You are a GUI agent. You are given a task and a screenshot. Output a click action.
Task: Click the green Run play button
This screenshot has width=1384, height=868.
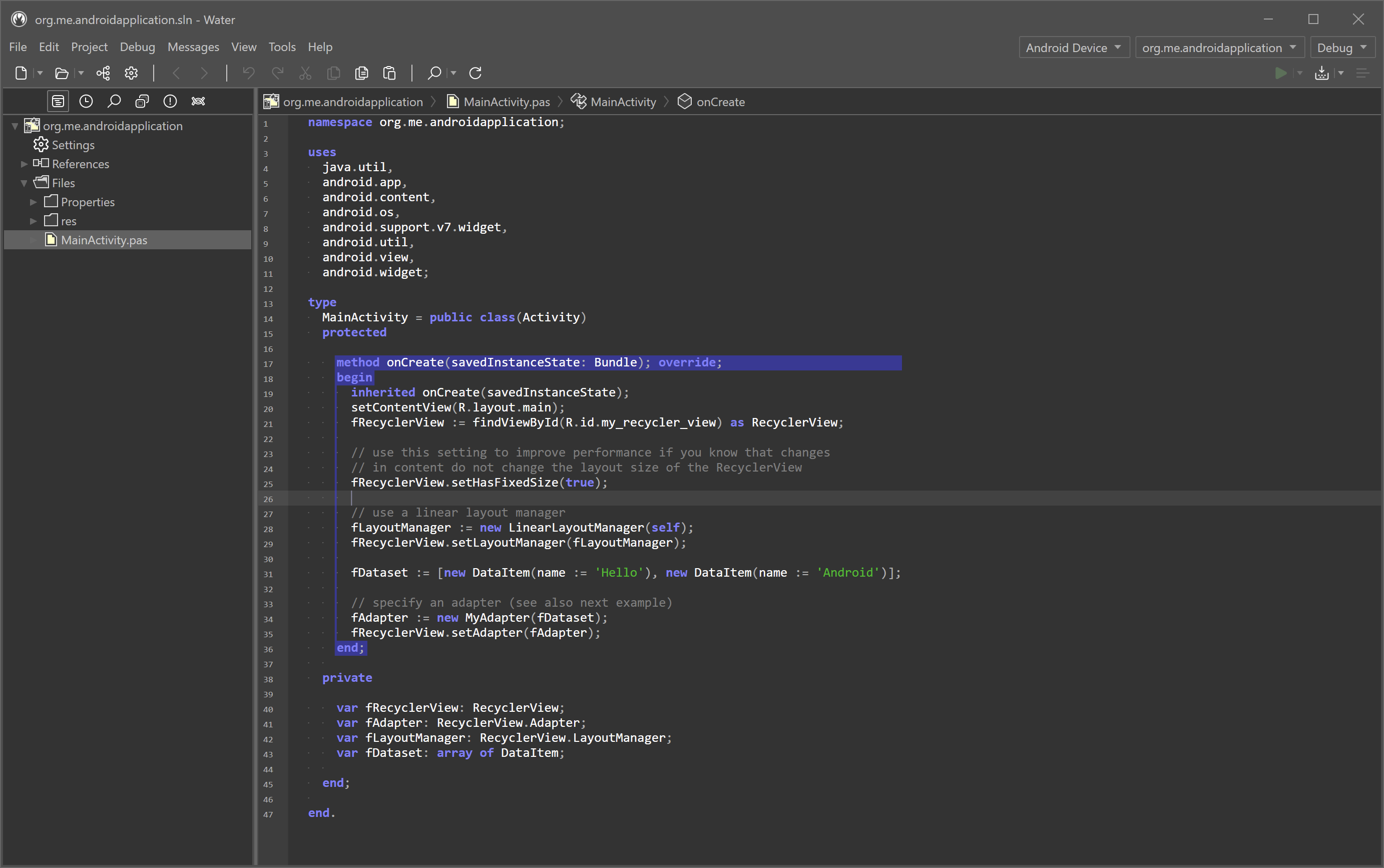(1281, 73)
